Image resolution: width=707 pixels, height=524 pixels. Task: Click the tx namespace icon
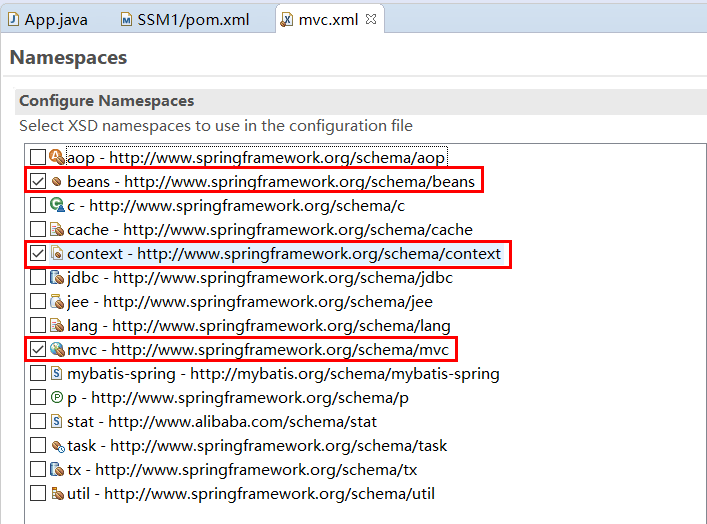[57, 469]
